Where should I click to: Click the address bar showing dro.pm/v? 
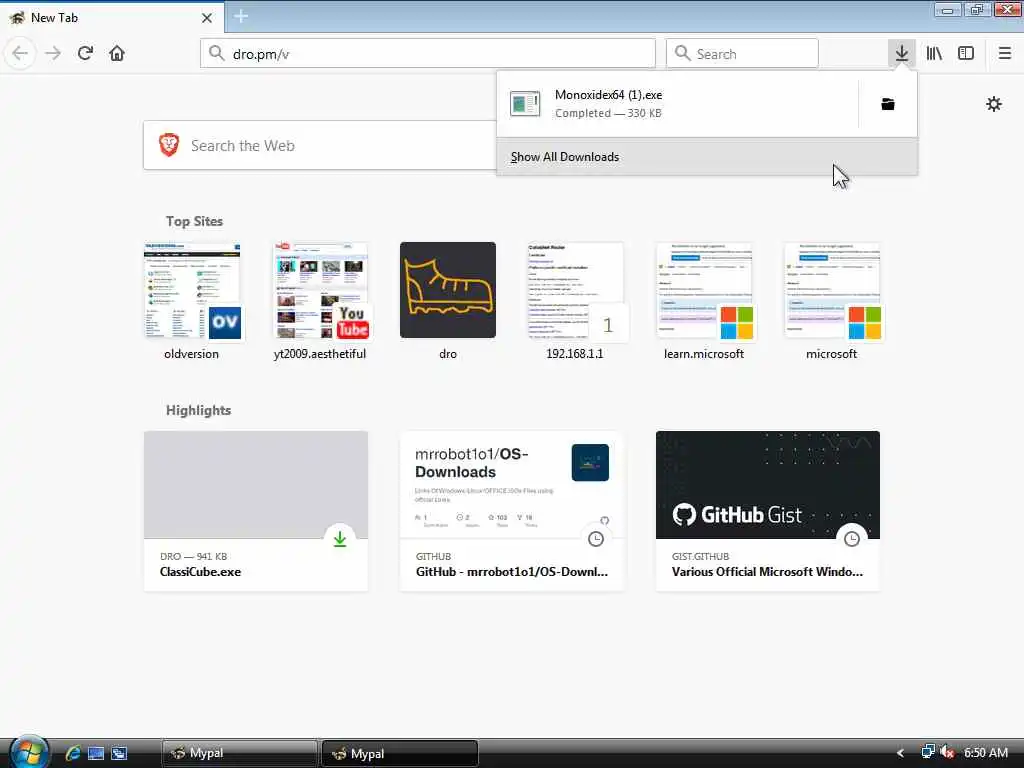click(428, 53)
